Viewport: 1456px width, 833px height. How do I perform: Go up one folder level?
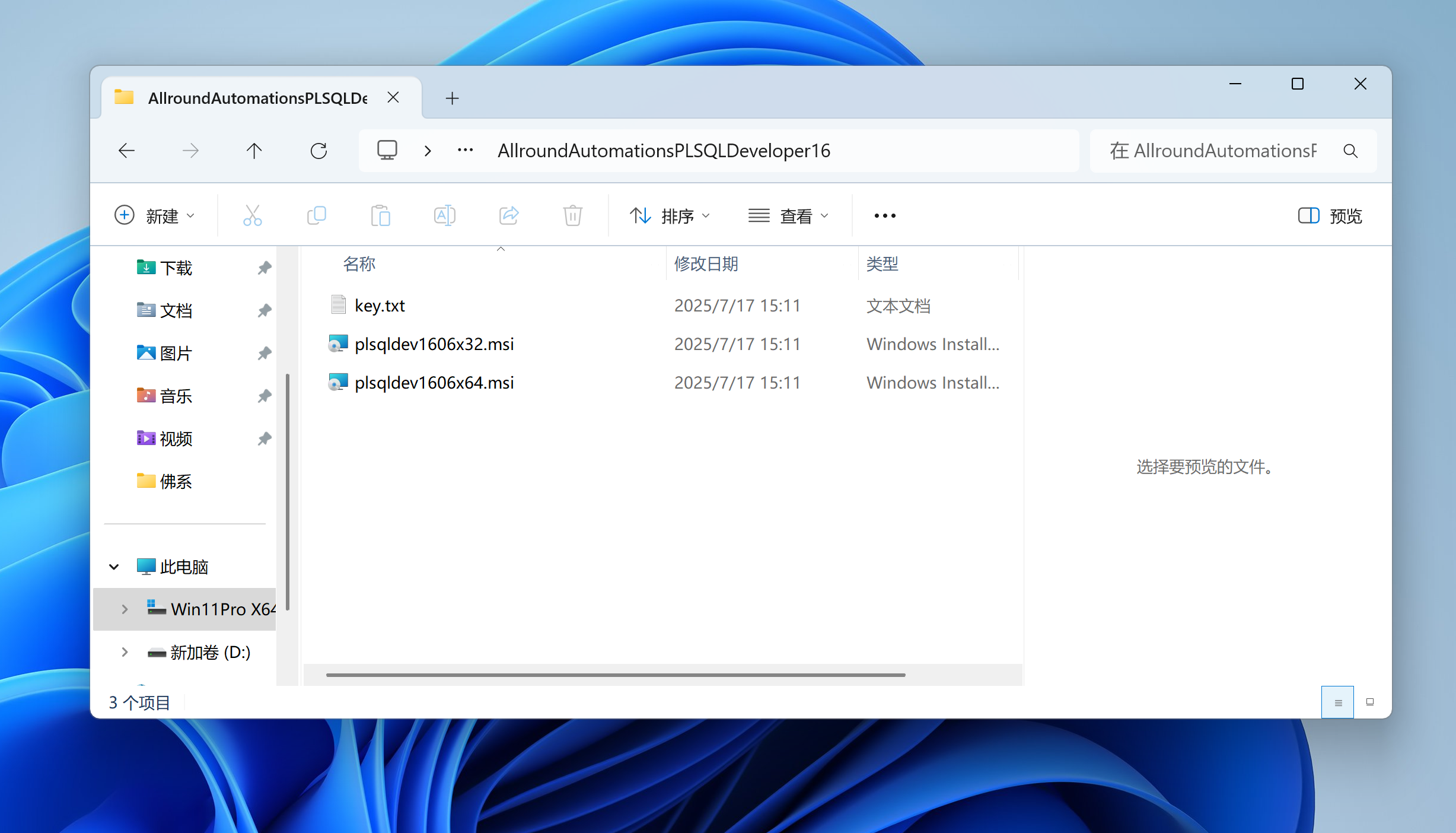(254, 151)
